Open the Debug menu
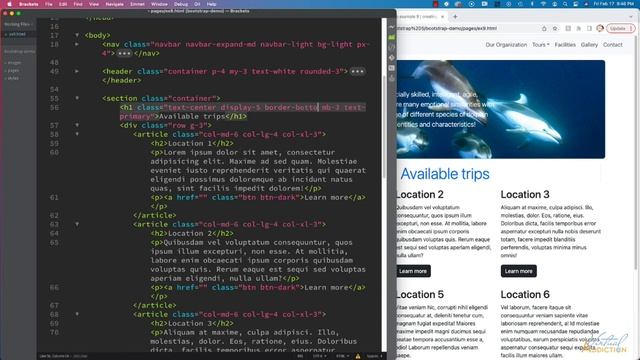This screenshot has width=640, height=360. point(181,4)
